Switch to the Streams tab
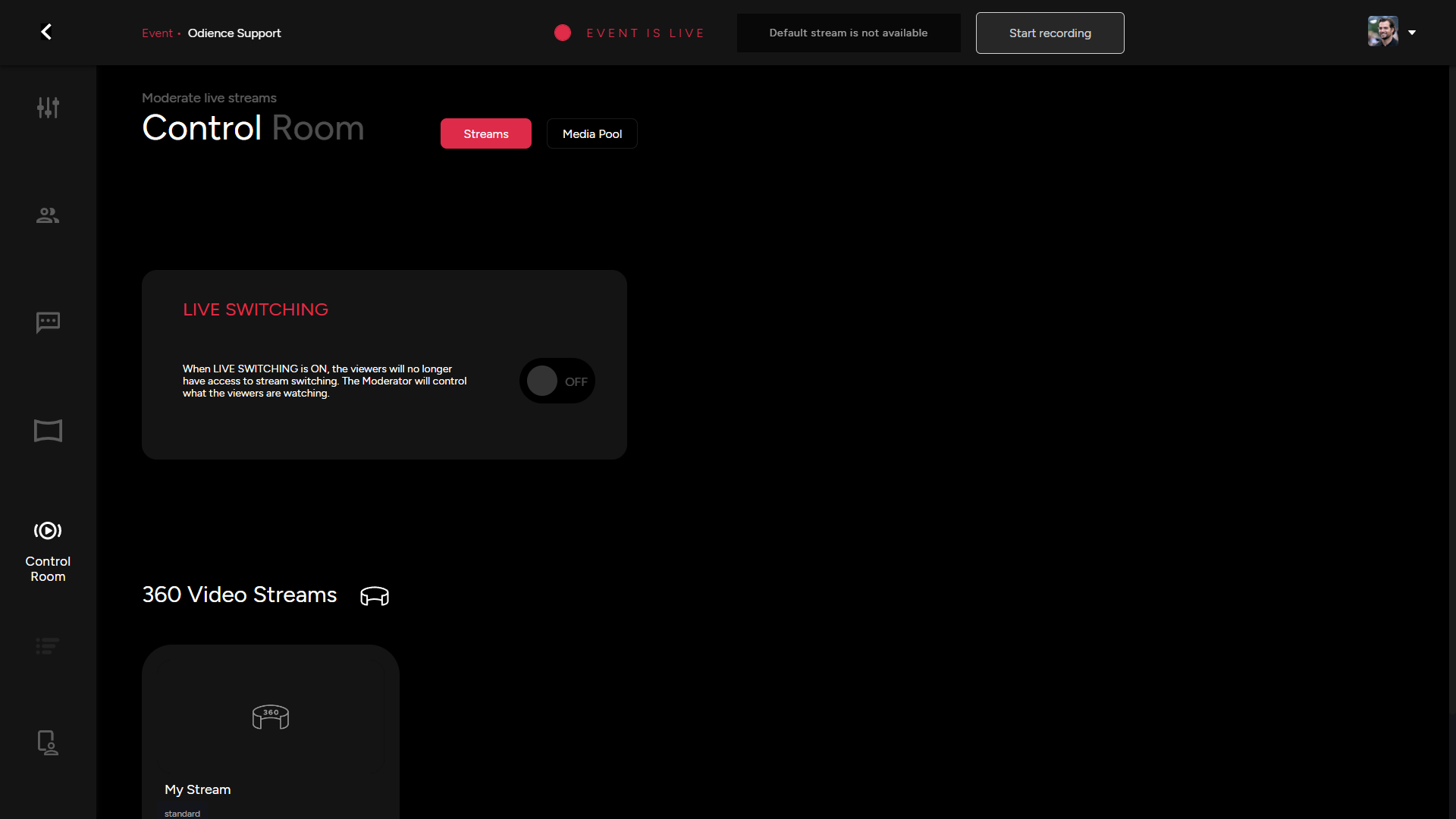The height and width of the screenshot is (819, 1456). (x=486, y=133)
